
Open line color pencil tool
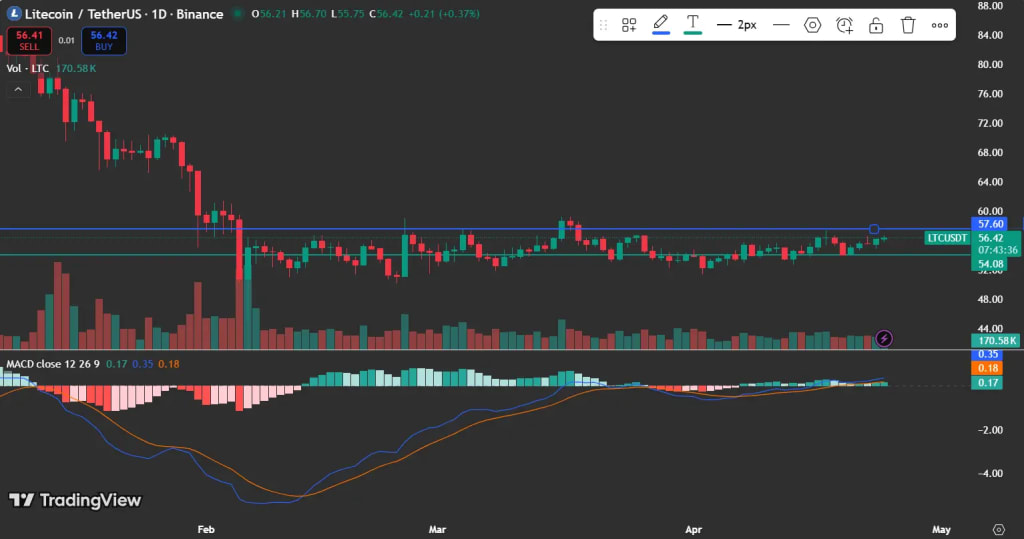(661, 25)
